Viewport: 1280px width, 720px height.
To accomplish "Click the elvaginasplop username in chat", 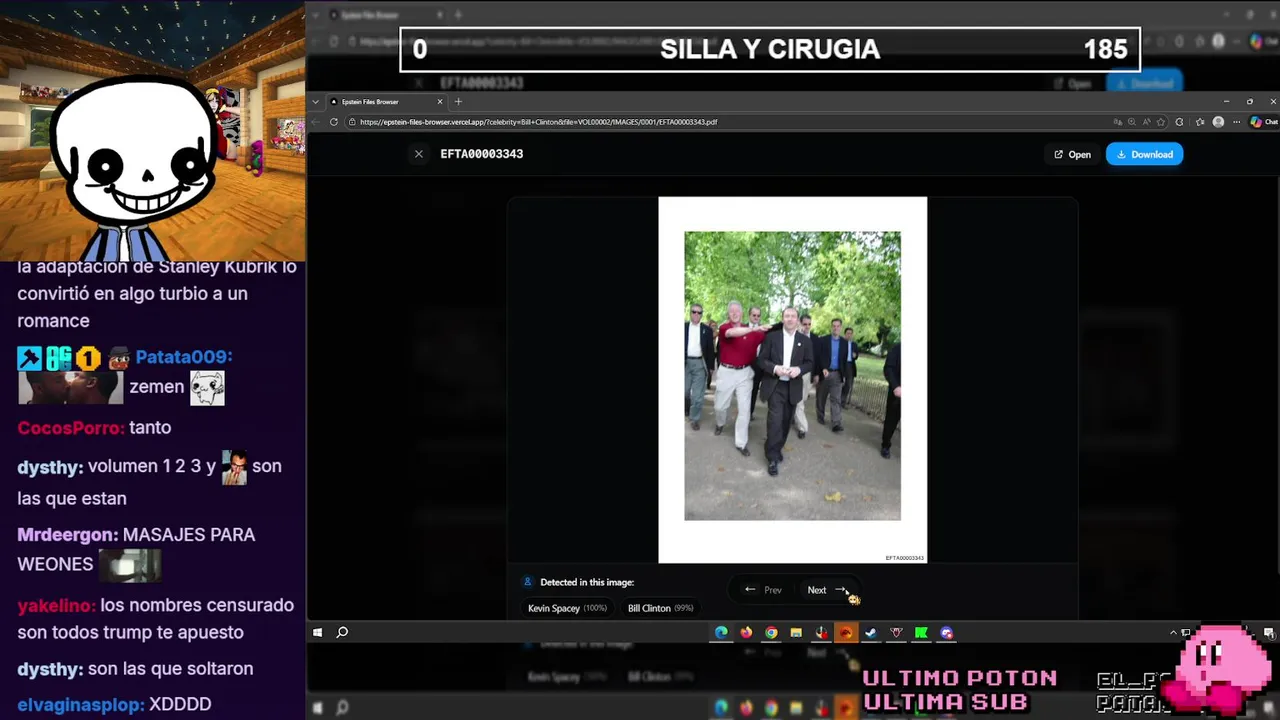I will (x=81, y=704).
